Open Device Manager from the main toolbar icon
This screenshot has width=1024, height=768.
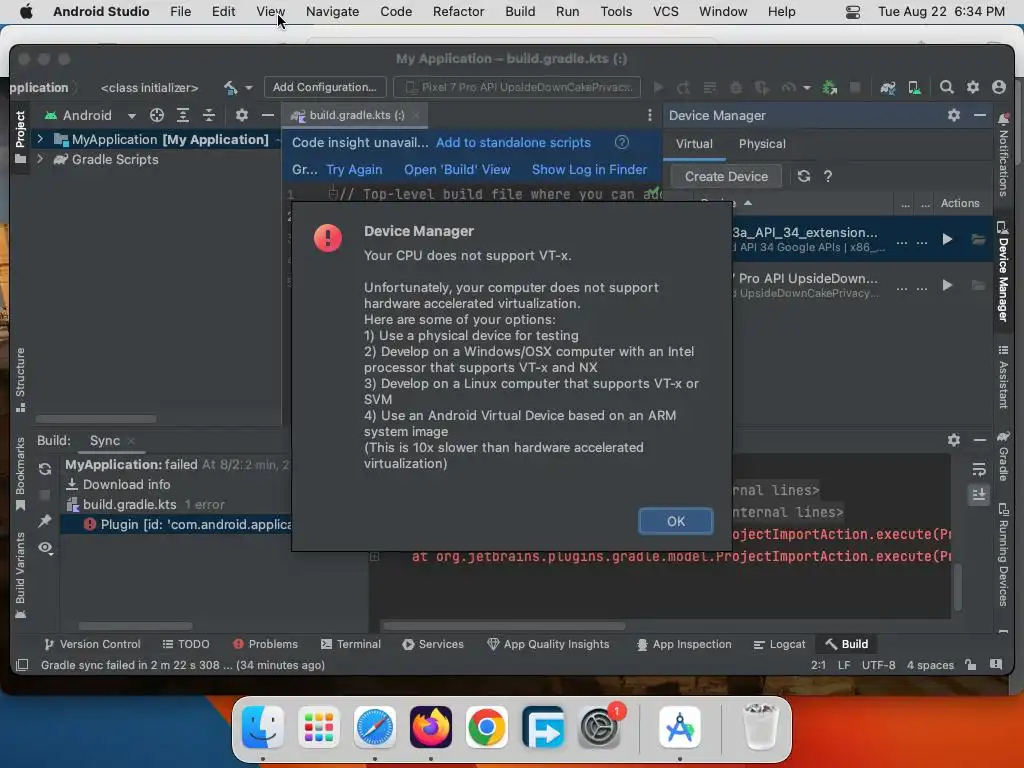click(x=914, y=88)
